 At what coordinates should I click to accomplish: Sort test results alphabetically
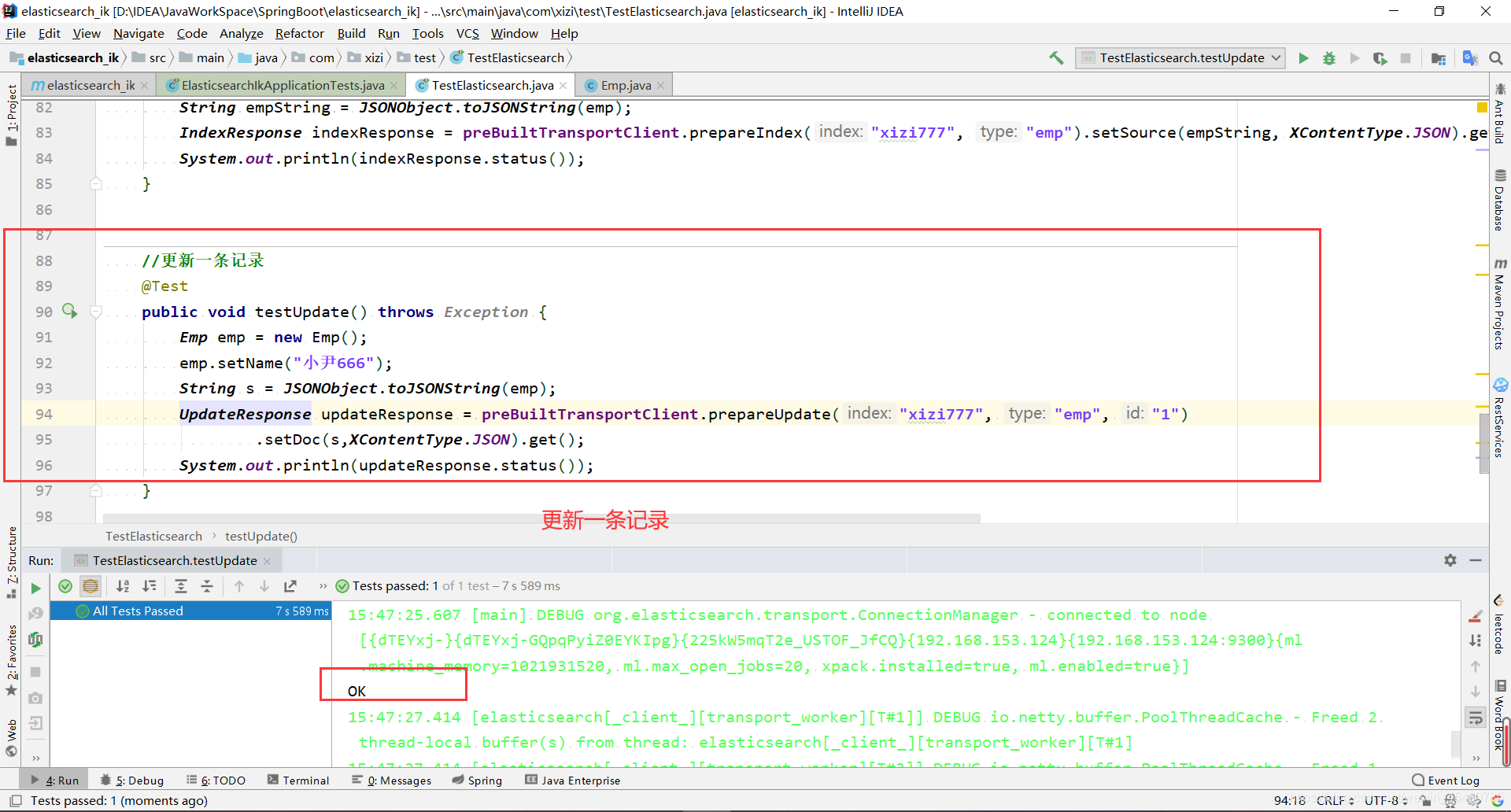pyautogui.click(x=123, y=586)
